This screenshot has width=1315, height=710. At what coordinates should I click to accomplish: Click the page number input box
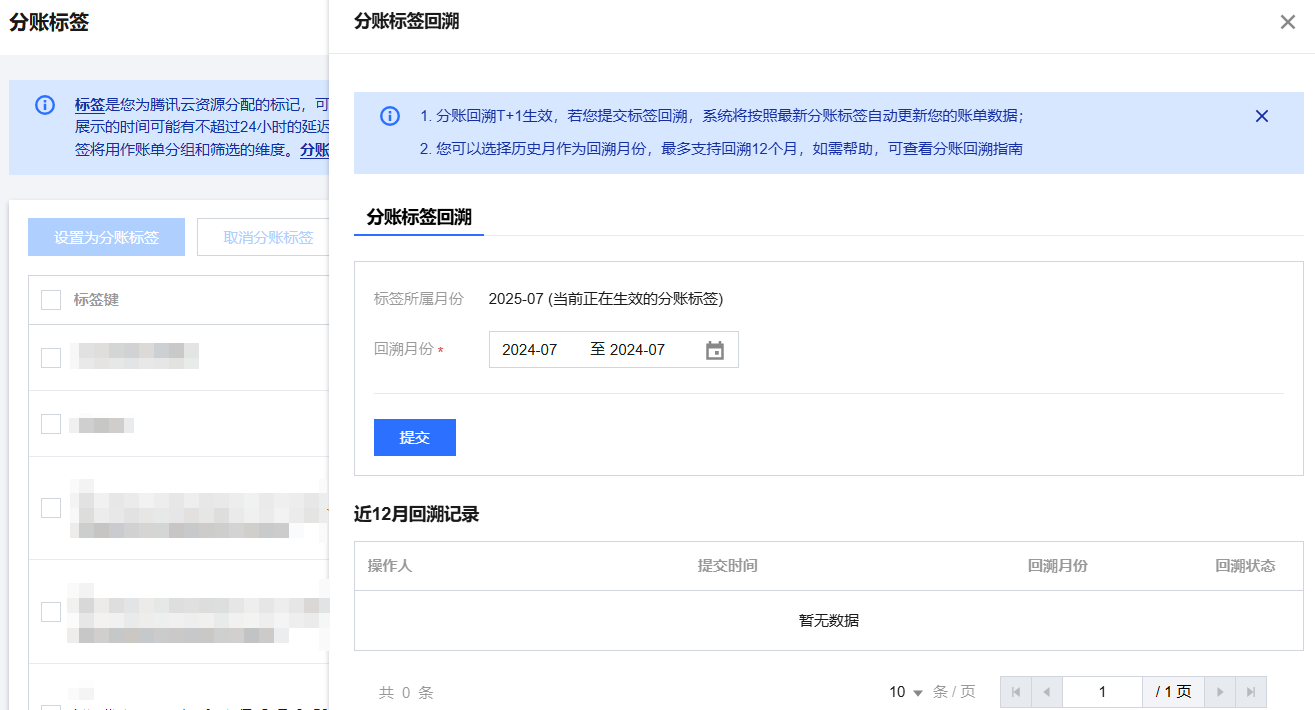tap(1102, 692)
